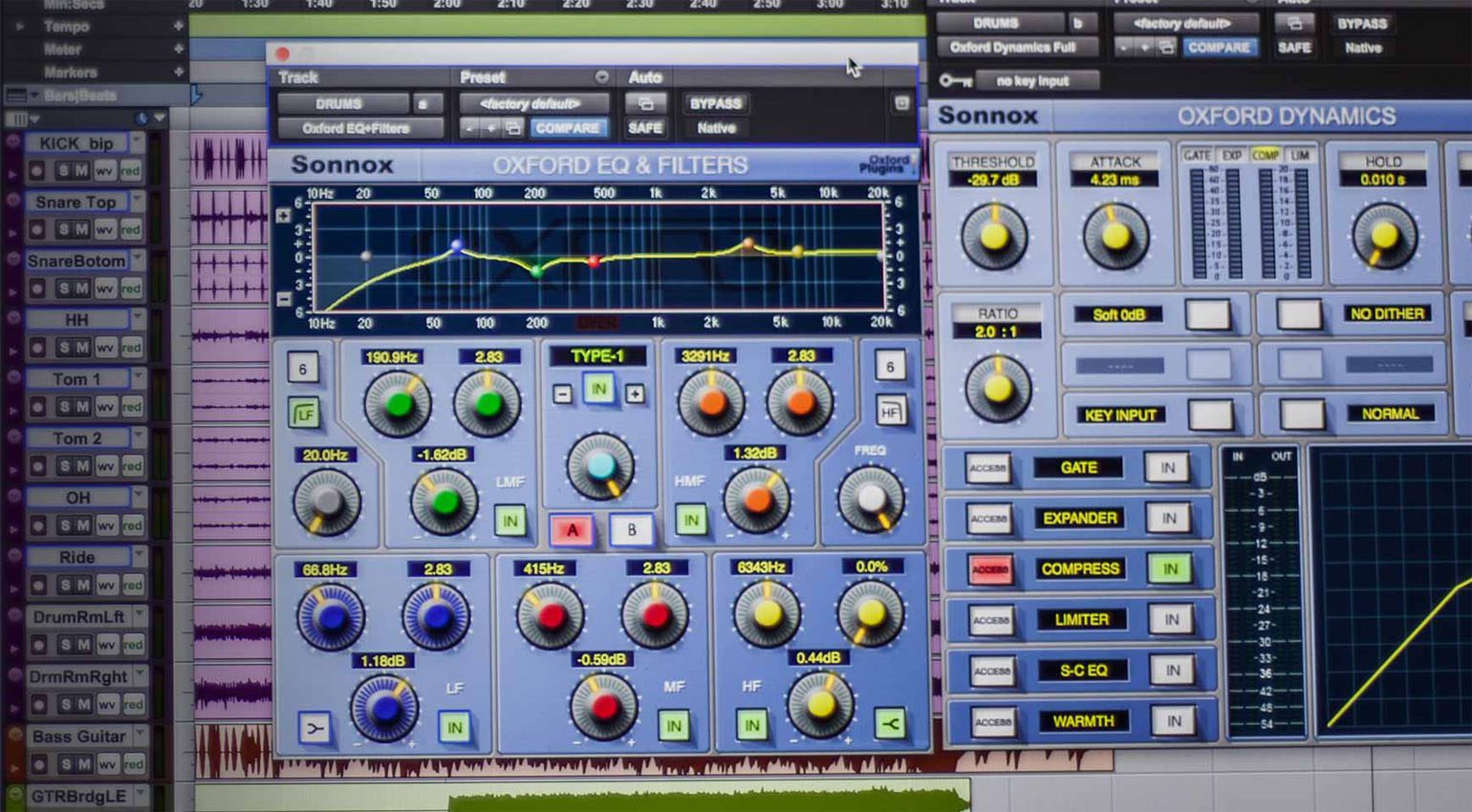Click COMPARE on the Oxford Dynamics plugin
This screenshot has height=812, width=1472.
tap(1221, 47)
